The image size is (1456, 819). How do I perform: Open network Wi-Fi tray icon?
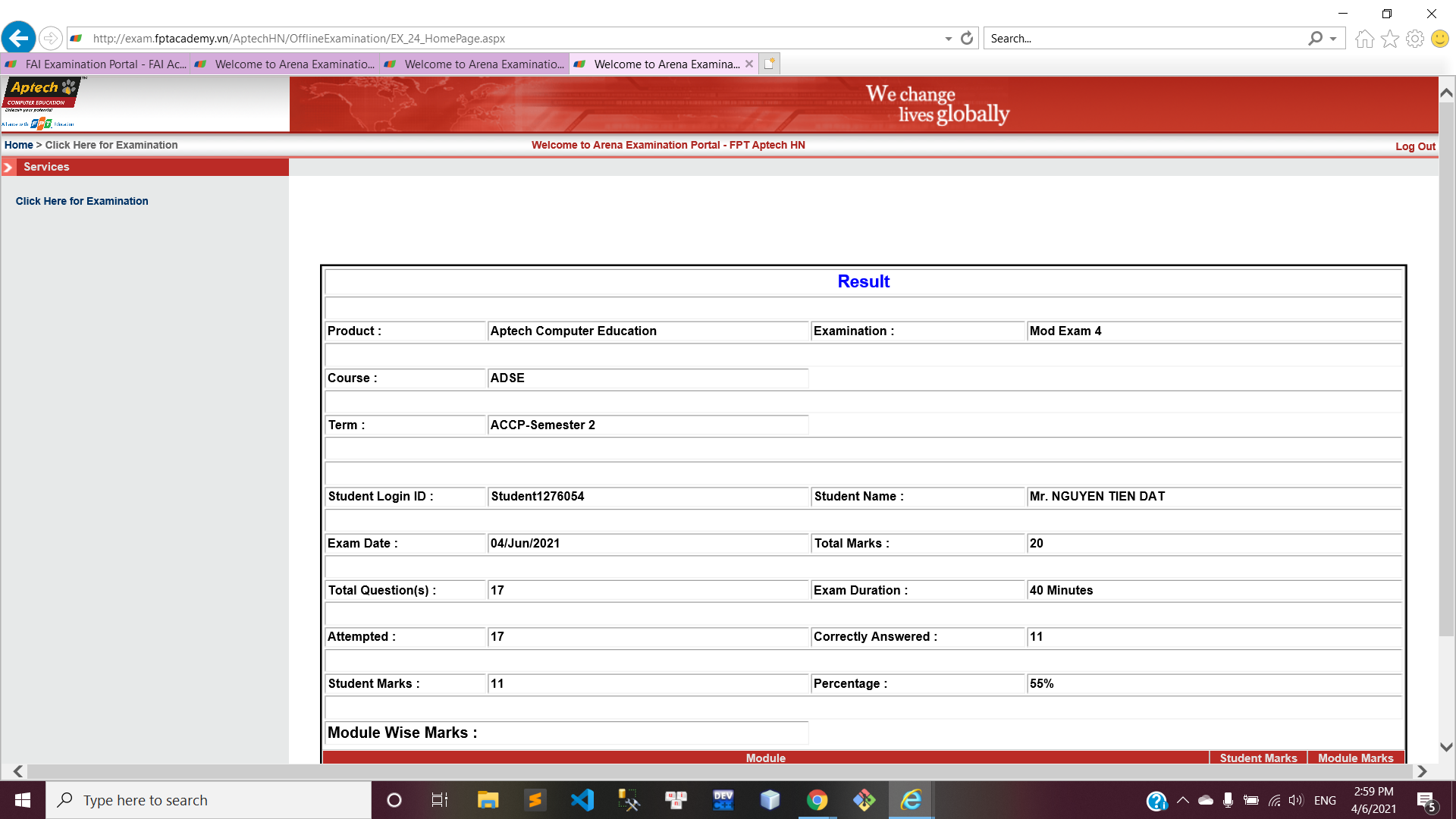(x=1274, y=800)
